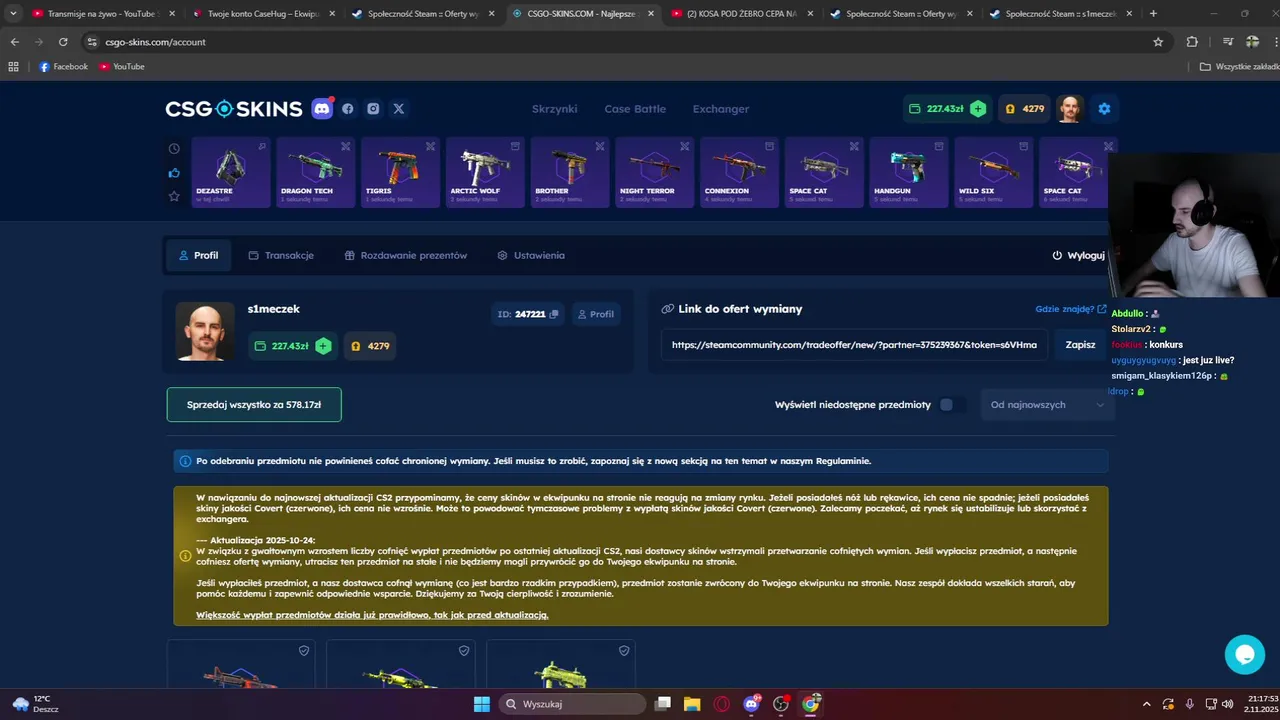Toggle Wyświetl niedostępne przedmioty switch
This screenshot has width=1280, height=720.
[x=953, y=405]
